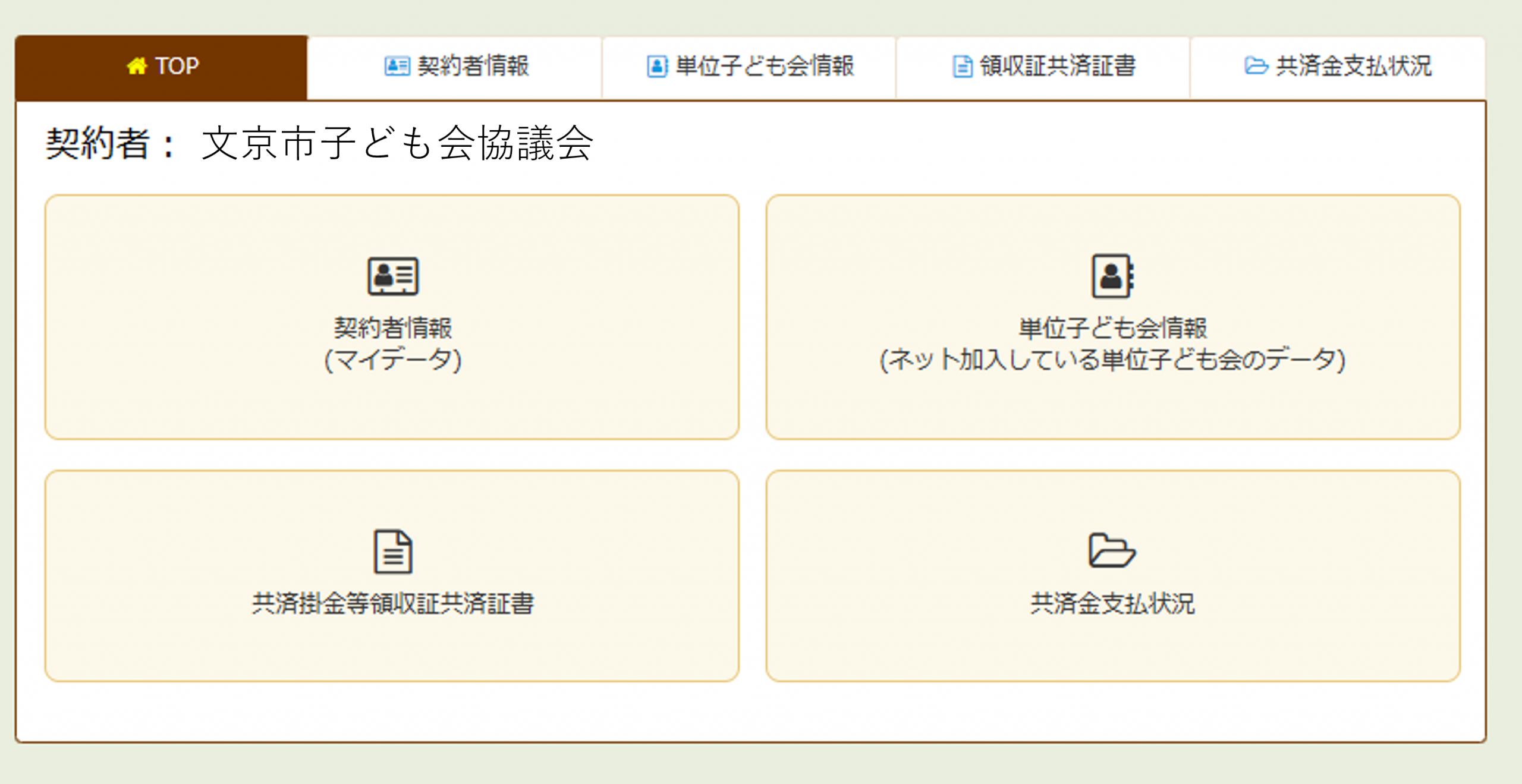Image resolution: width=1522 pixels, height=784 pixels.
Task: Click the large folder icon above 共済金支払状況
Action: (x=1112, y=550)
